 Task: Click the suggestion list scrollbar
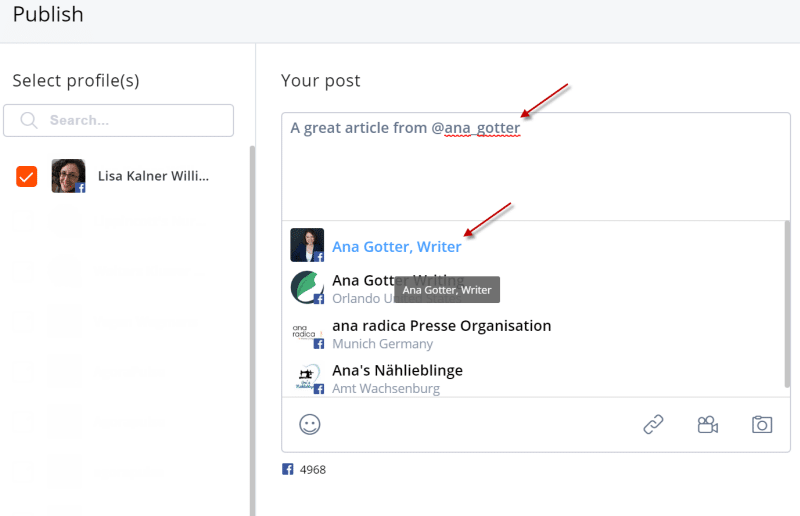pyautogui.click(x=786, y=300)
